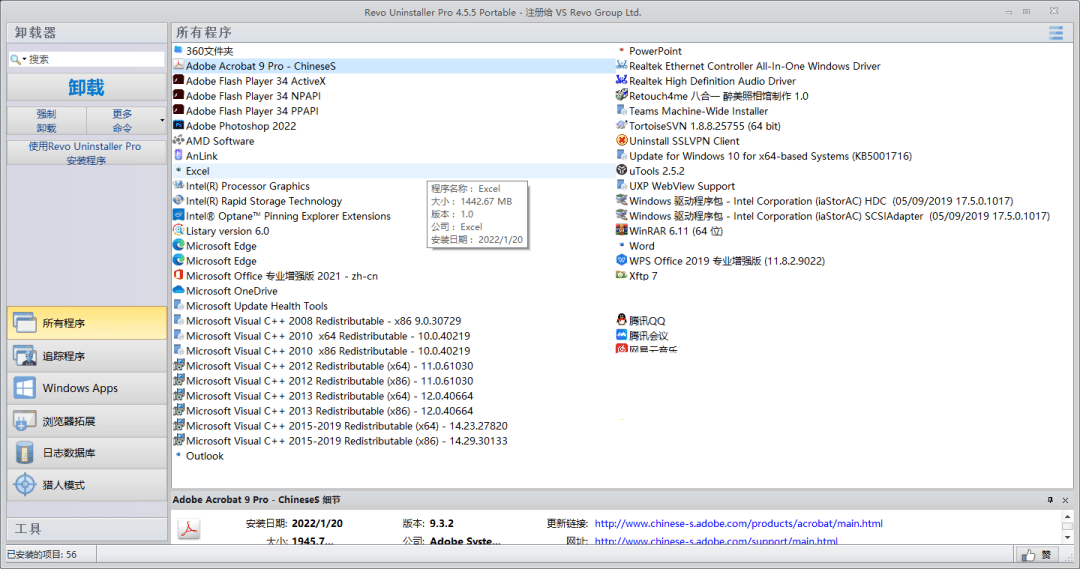Open the 网址 adobe support URL
This screenshot has height=569, width=1080.
[716, 541]
